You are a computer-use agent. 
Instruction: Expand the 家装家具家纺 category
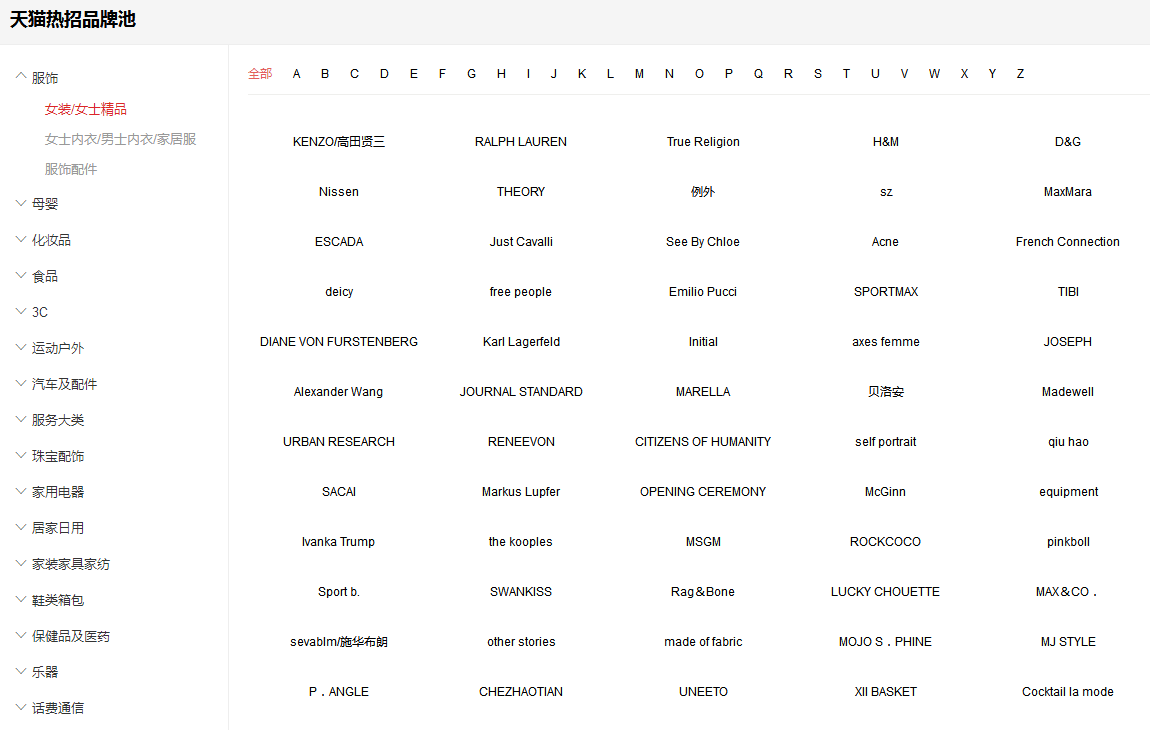70,563
